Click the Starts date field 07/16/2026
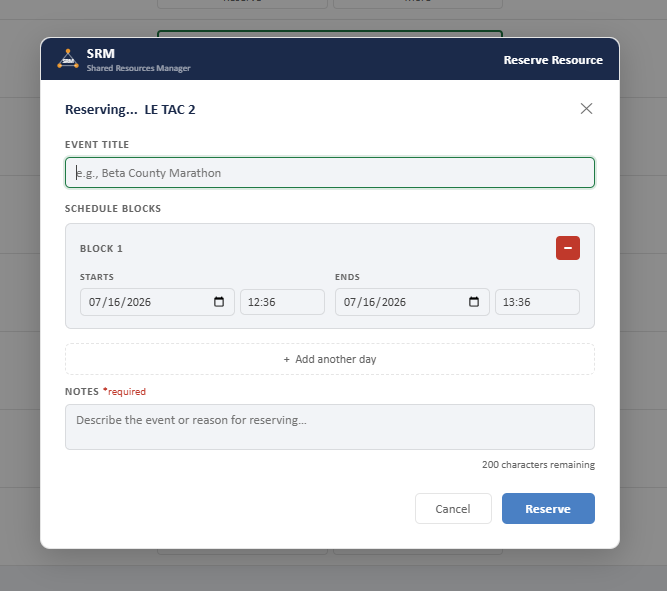 pos(157,302)
